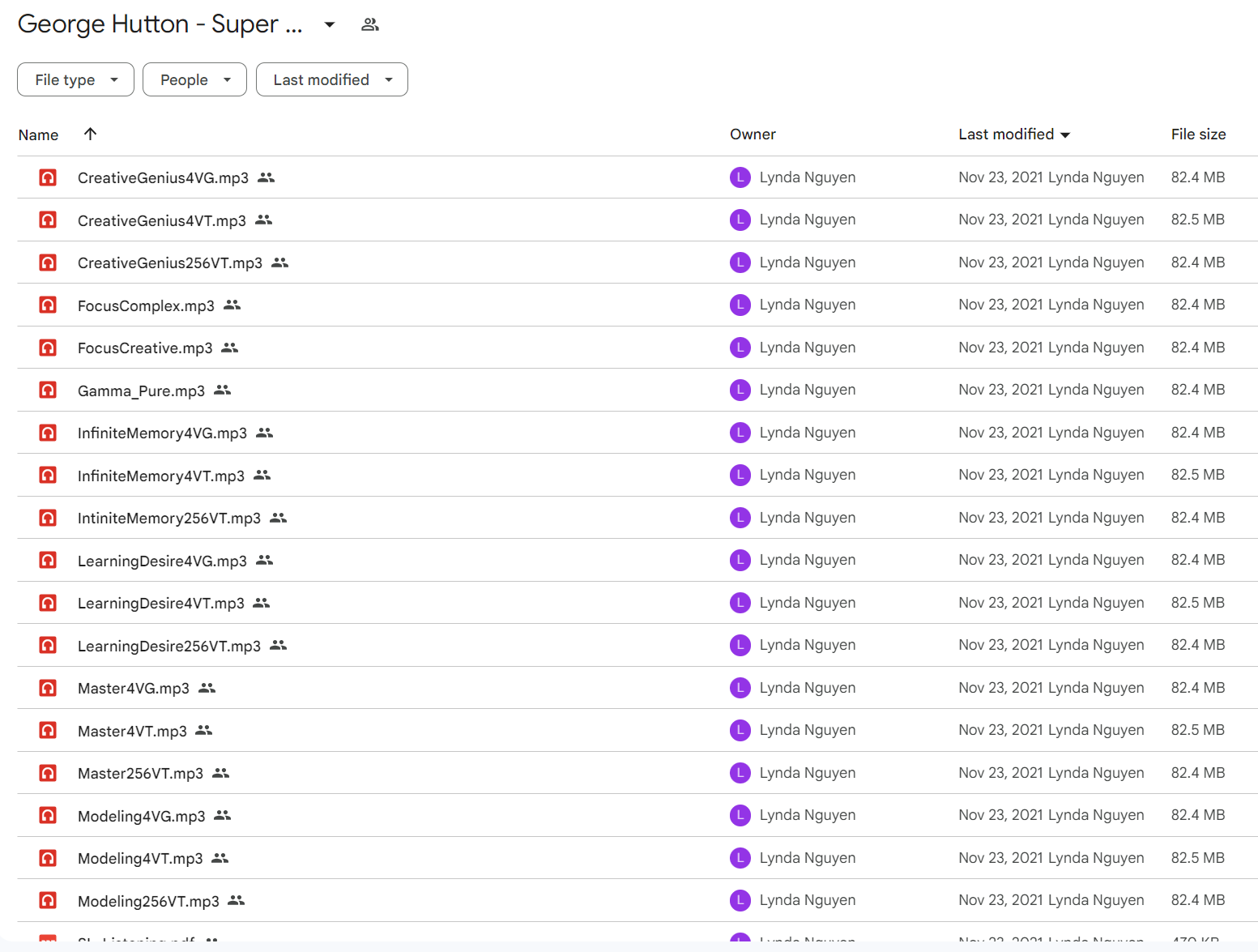Click shared folder people icon beside title
This screenshot has height=952, width=1258.
(x=370, y=24)
